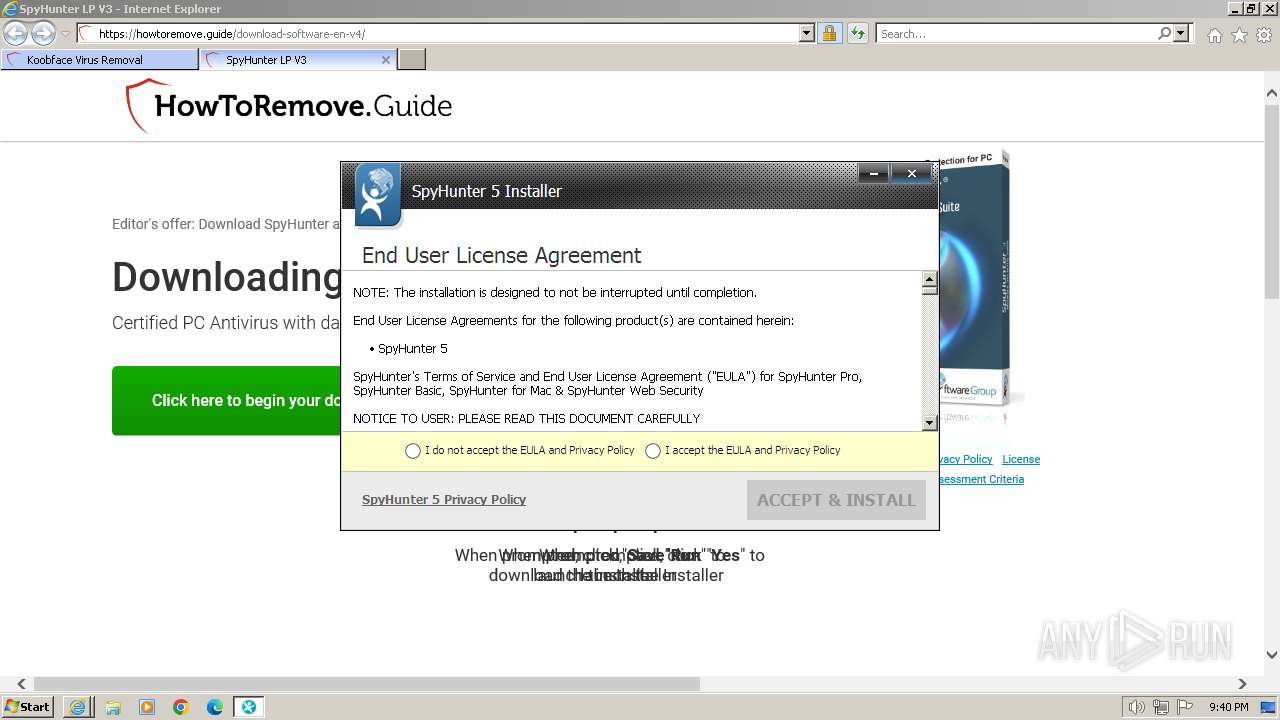Image resolution: width=1280 pixels, height=720 pixels.
Task: Click the License link on the webpage
Action: [1021, 460]
